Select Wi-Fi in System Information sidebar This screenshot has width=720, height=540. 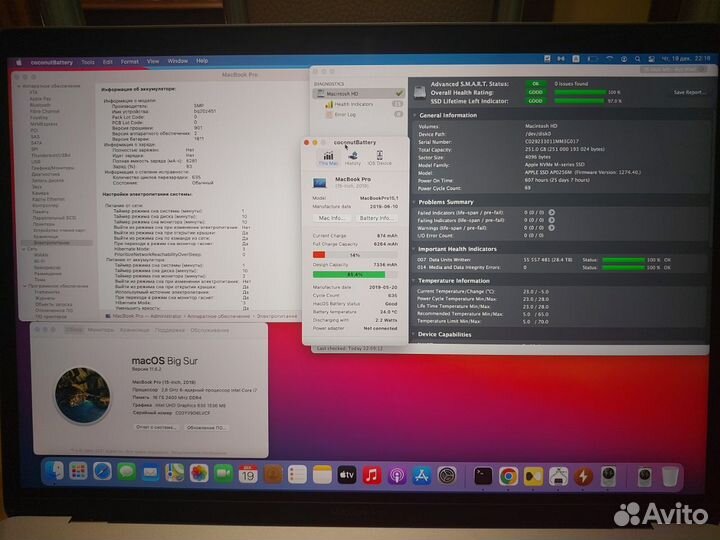tap(40, 261)
